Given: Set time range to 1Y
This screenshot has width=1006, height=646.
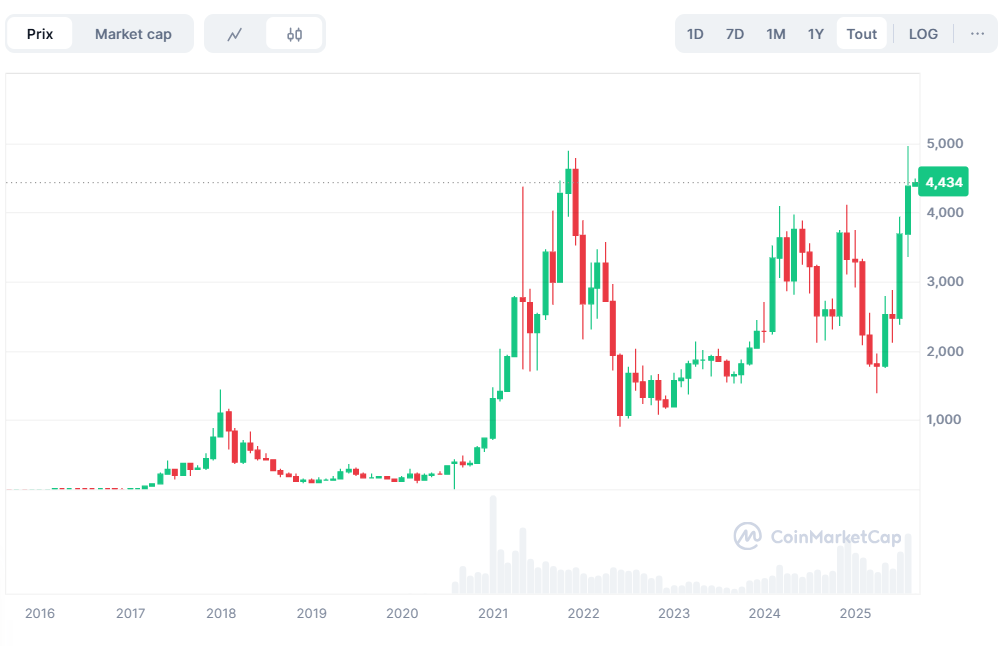Looking at the screenshot, I should coord(816,34).
